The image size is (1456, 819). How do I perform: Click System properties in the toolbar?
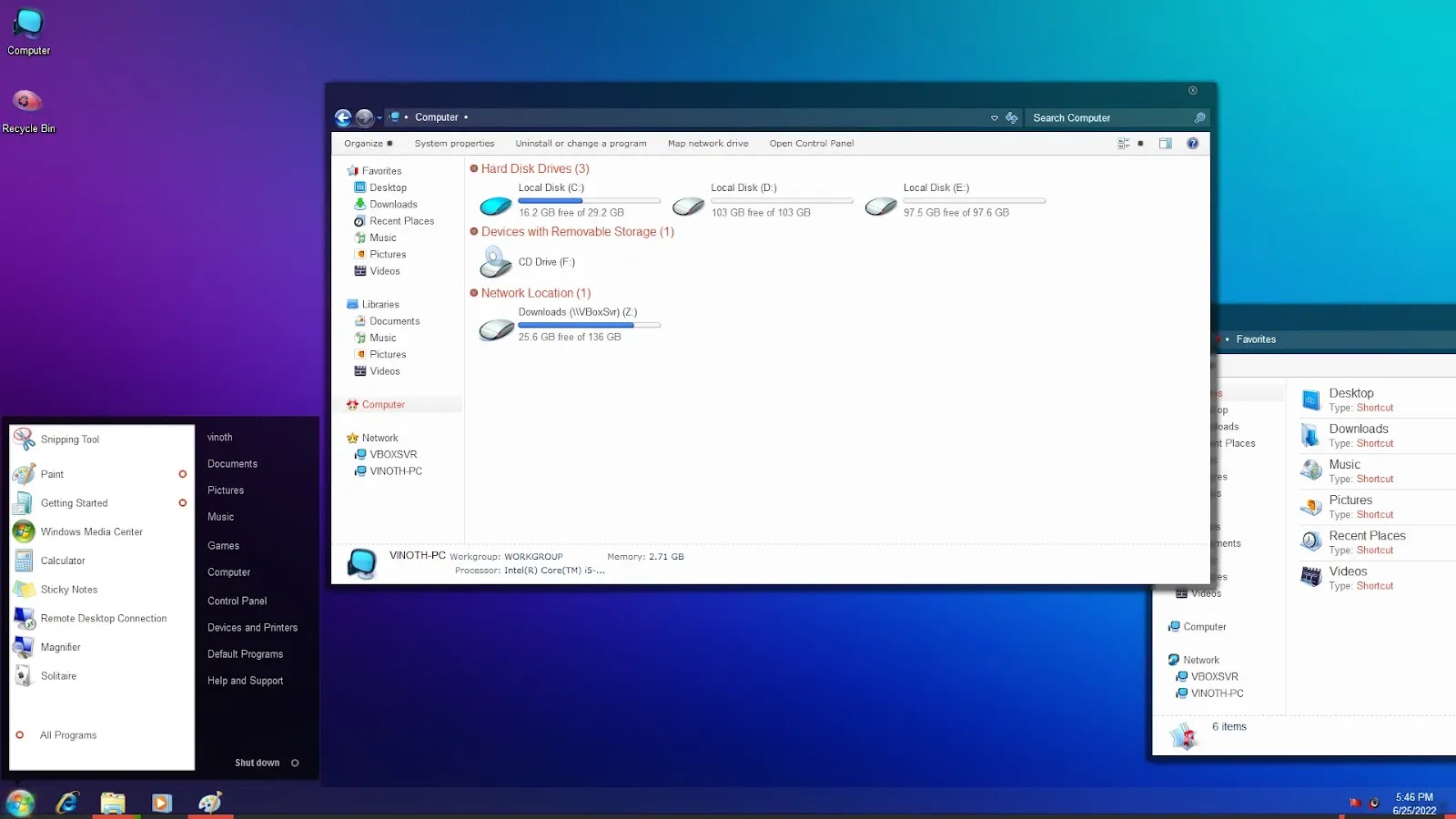pyautogui.click(x=454, y=144)
